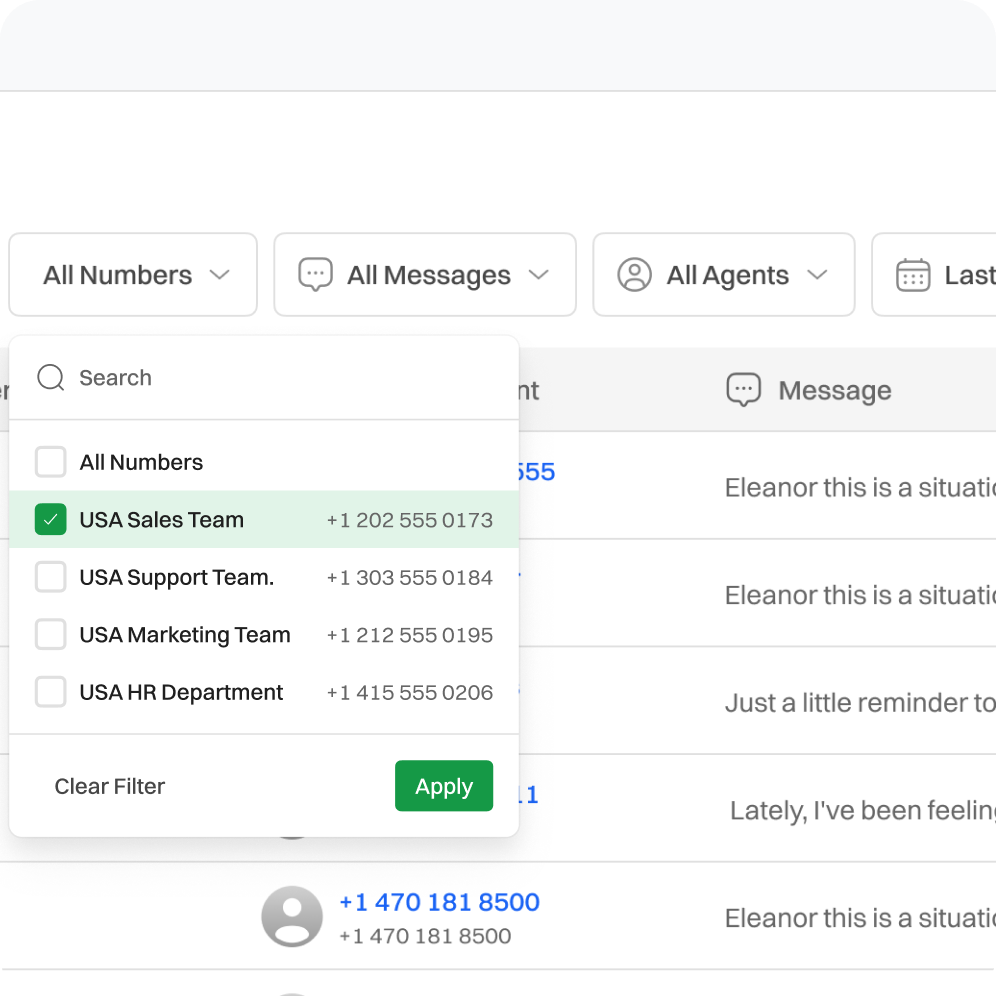Open the All Messages dropdown
Screen dimensions: 996x996
point(426,275)
